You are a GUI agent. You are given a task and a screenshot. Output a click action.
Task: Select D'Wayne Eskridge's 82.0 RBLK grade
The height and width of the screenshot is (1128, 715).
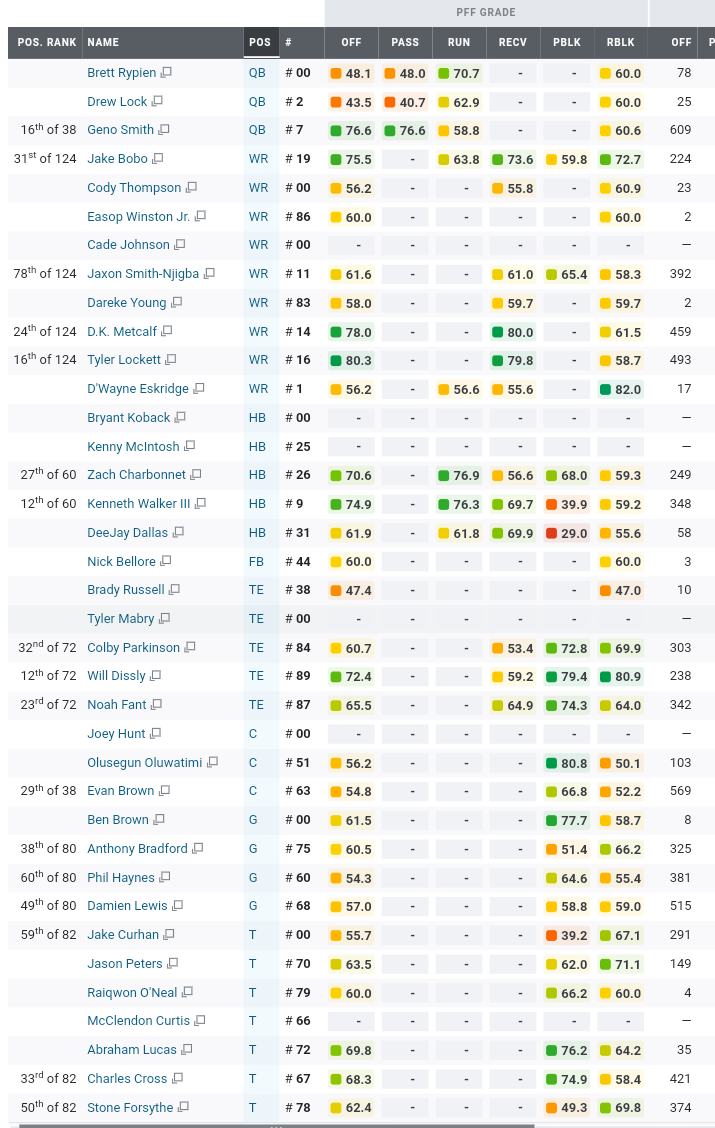pyautogui.click(x=621, y=389)
